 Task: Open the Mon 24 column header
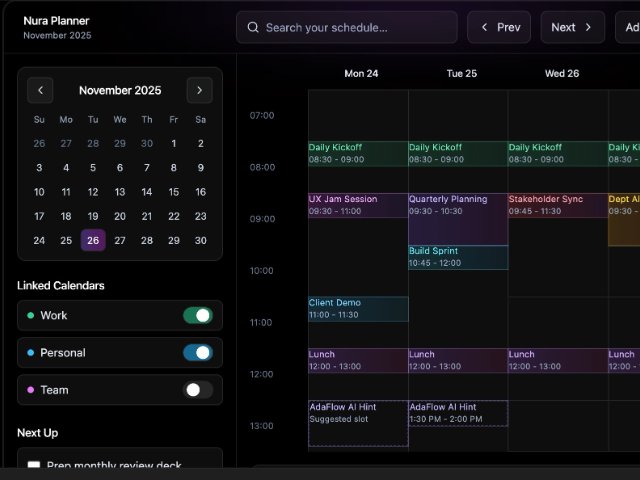point(361,73)
